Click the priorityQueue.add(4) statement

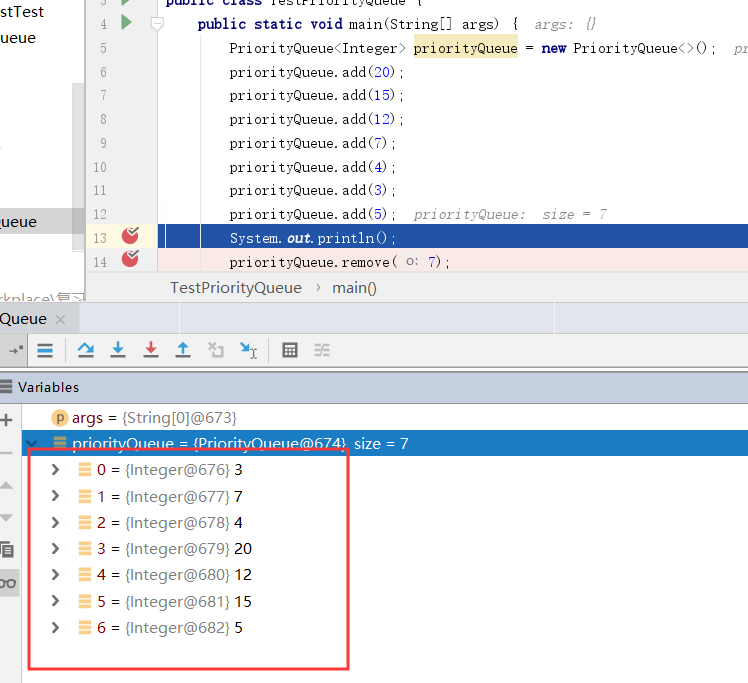click(x=312, y=167)
